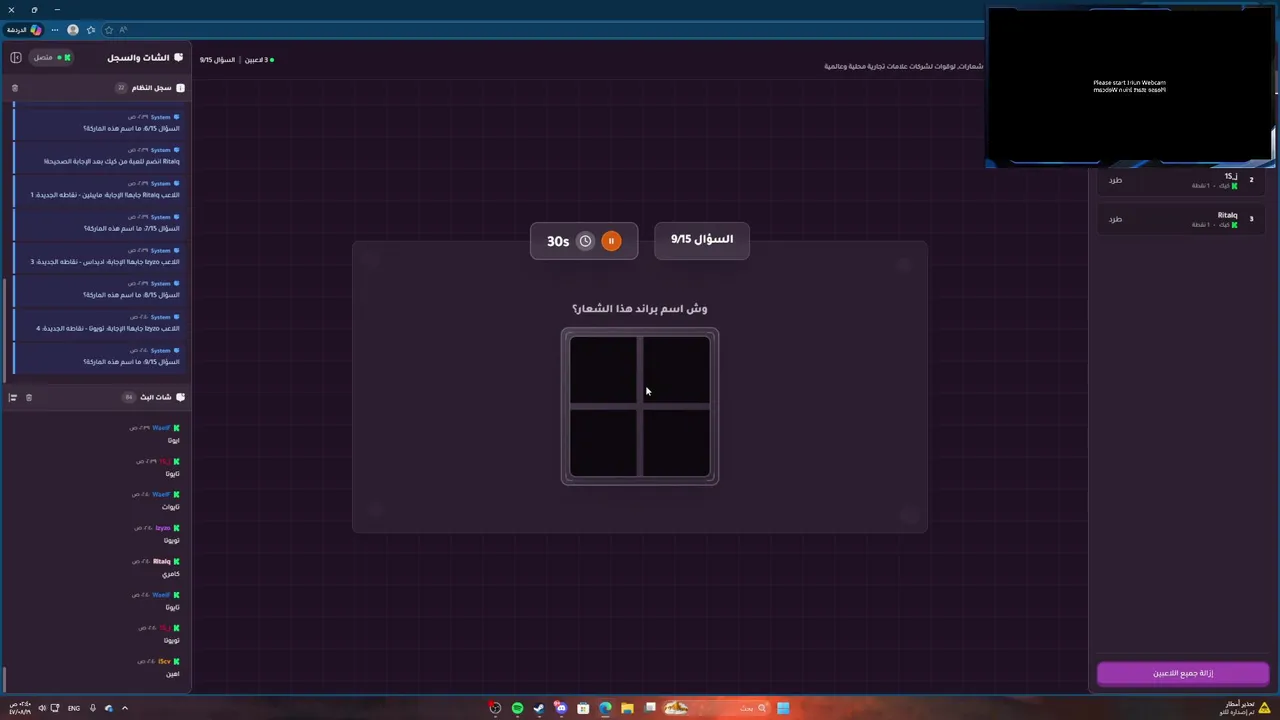Clear the stream chat with trash icon
Viewport: 1280px width, 720px height.
(x=29, y=398)
